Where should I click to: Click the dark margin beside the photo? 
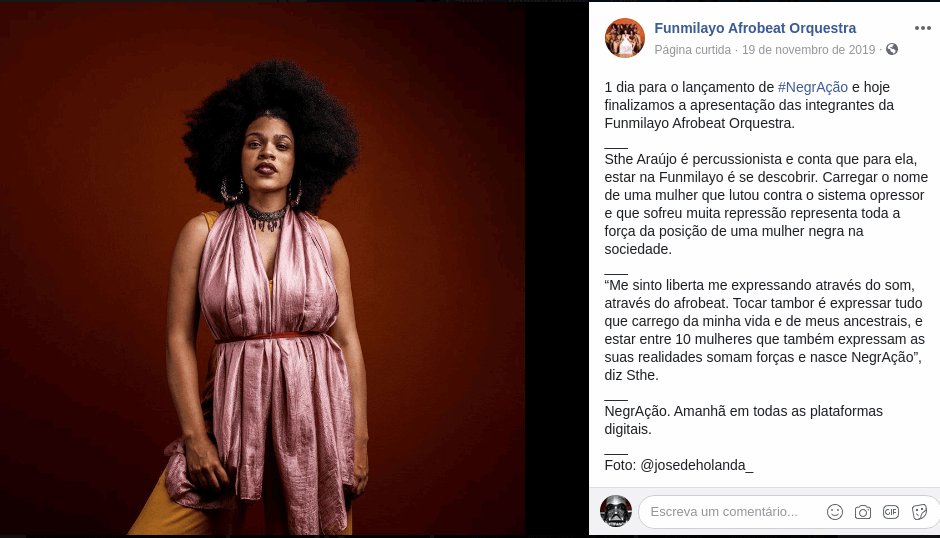tap(557, 269)
